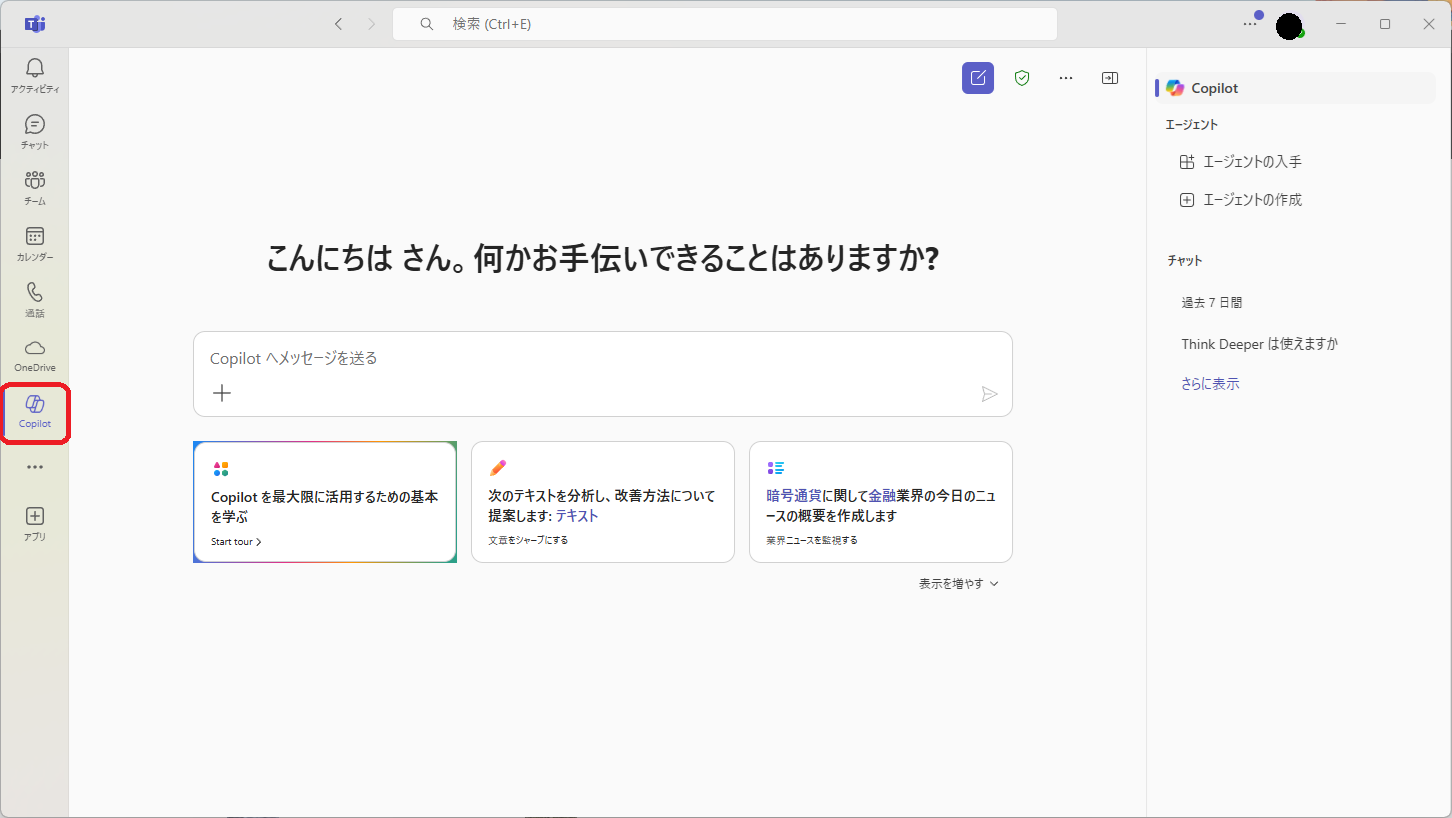Open Copilot chat more options ellipsis
The height and width of the screenshot is (818, 1452).
[1066, 78]
